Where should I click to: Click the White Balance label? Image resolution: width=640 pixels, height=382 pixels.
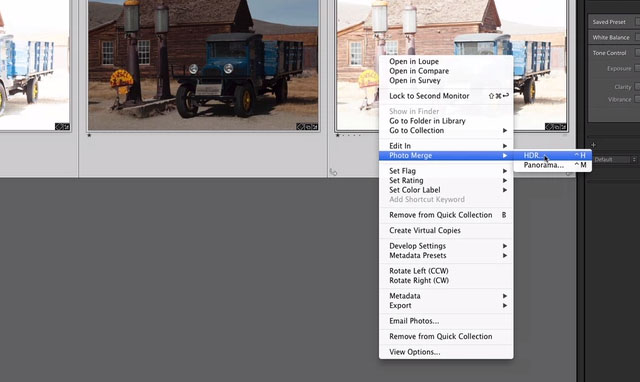pos(611,38)
